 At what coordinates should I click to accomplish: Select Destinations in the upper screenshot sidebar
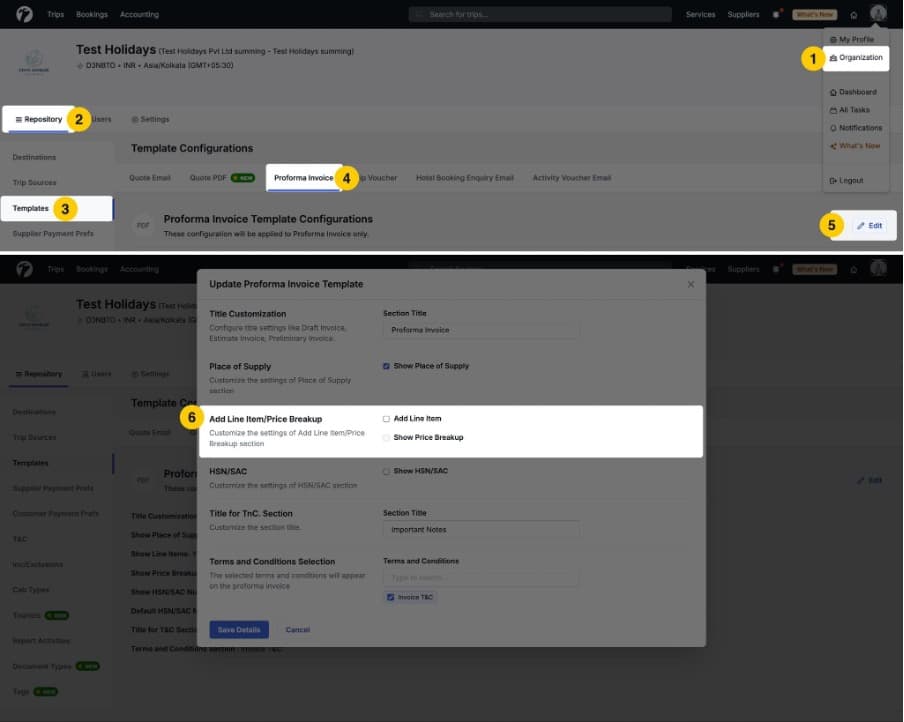(x=34, y=157)
